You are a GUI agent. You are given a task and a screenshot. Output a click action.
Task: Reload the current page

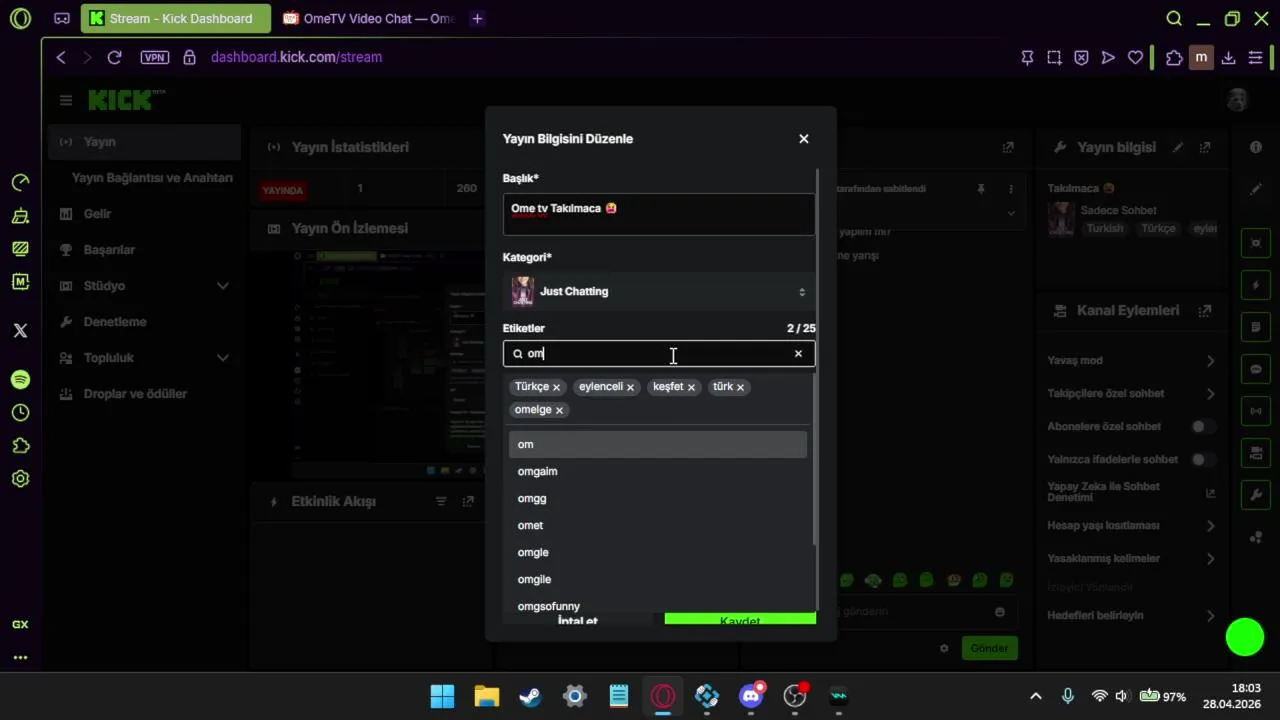tap(114, 57)
